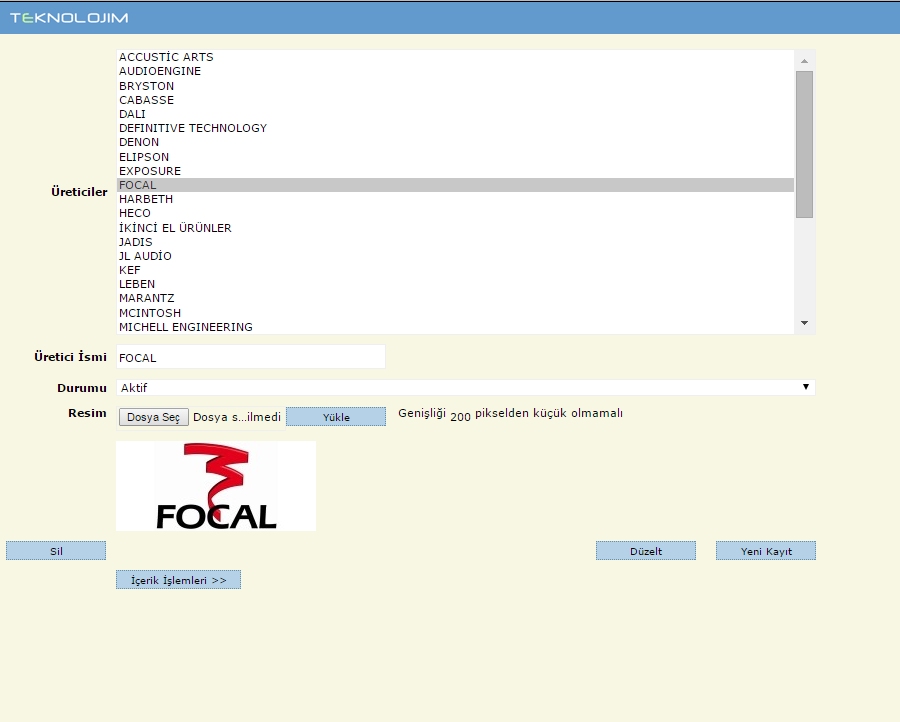Select LEBEN in the list
900x722 pixels.
click(x=455, y=284)
